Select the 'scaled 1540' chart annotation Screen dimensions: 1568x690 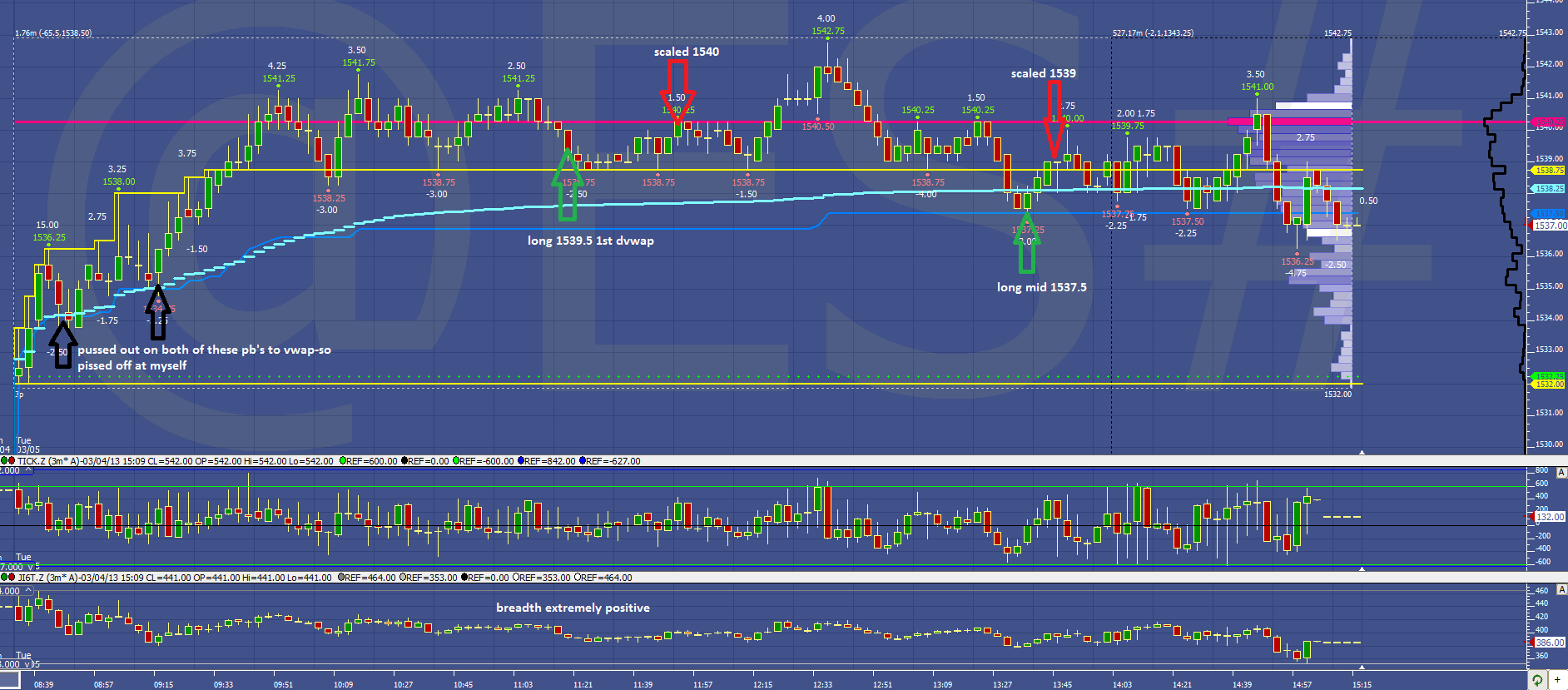click(687, 52)
